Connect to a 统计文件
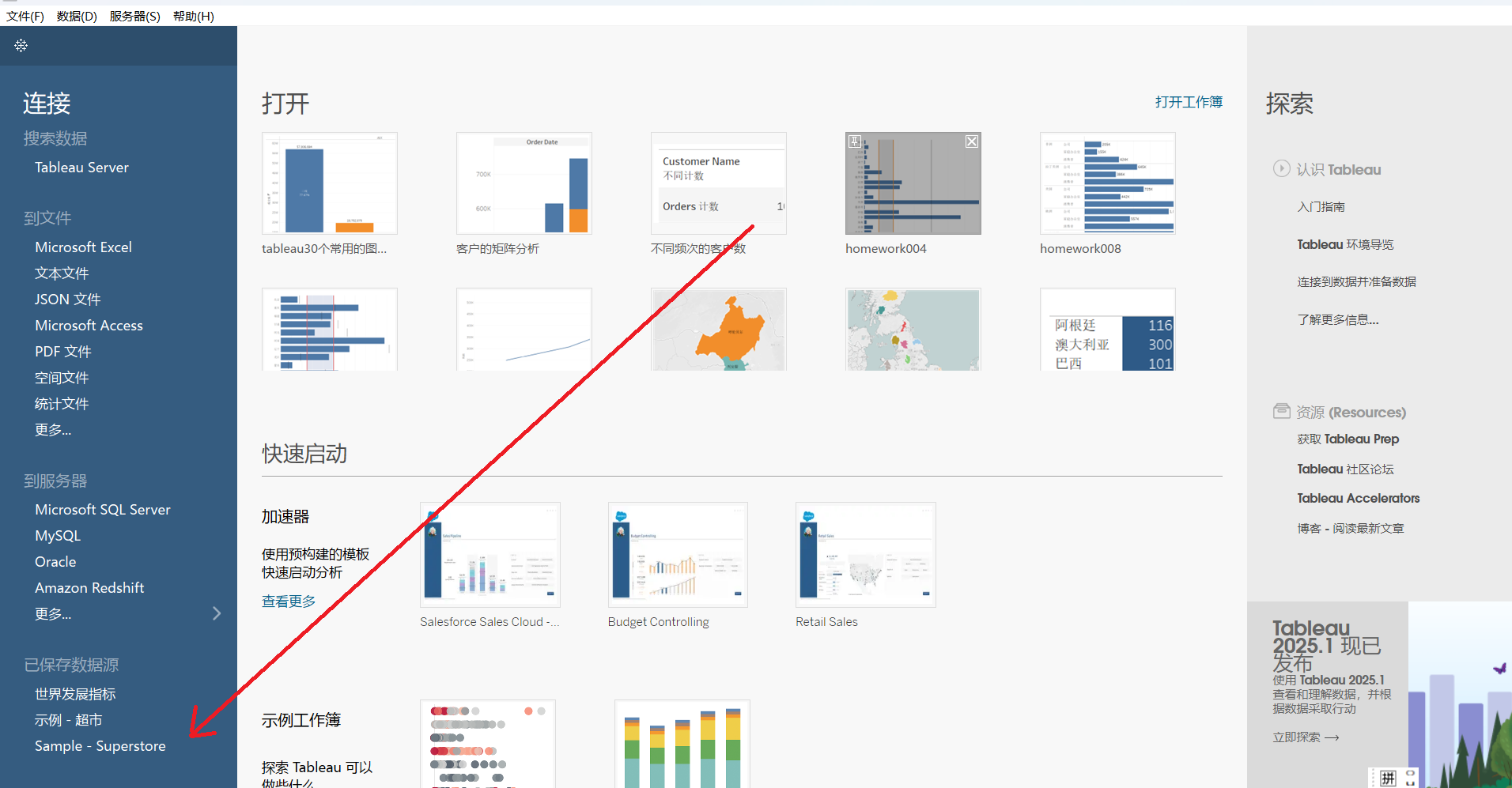Viewport: 1512px width, 788px height. click(62, 404)
